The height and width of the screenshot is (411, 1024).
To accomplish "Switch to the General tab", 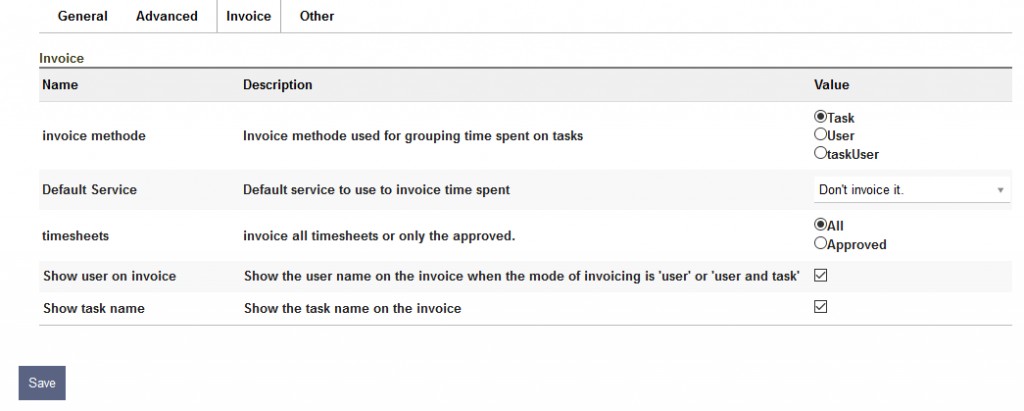I will (x=82, y=16).
